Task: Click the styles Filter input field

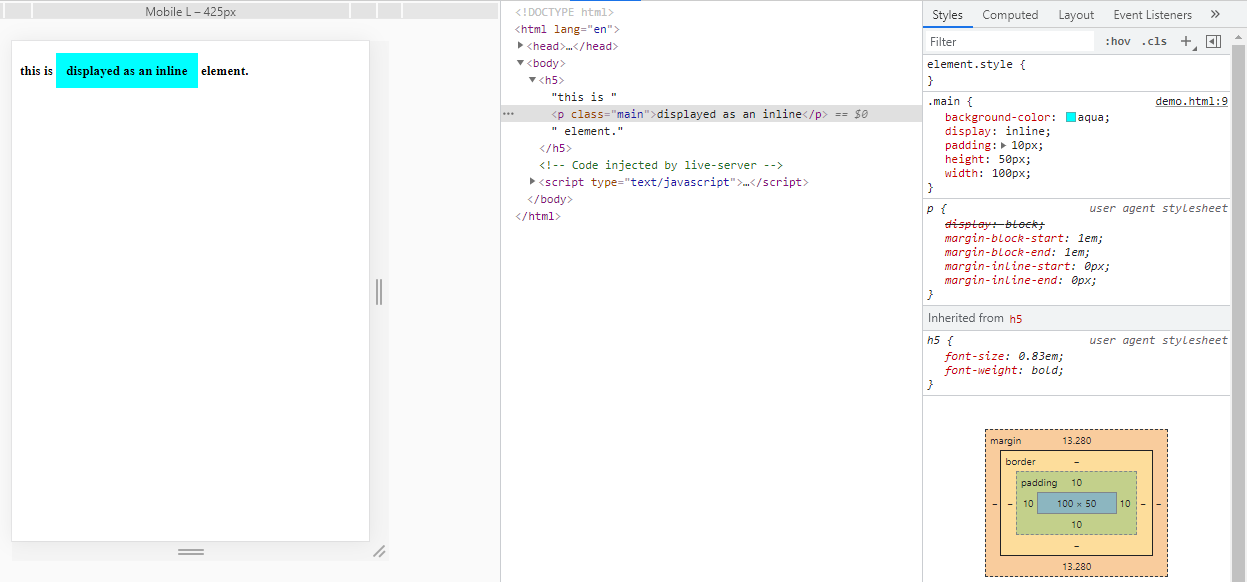Action: pos(1010,42)
